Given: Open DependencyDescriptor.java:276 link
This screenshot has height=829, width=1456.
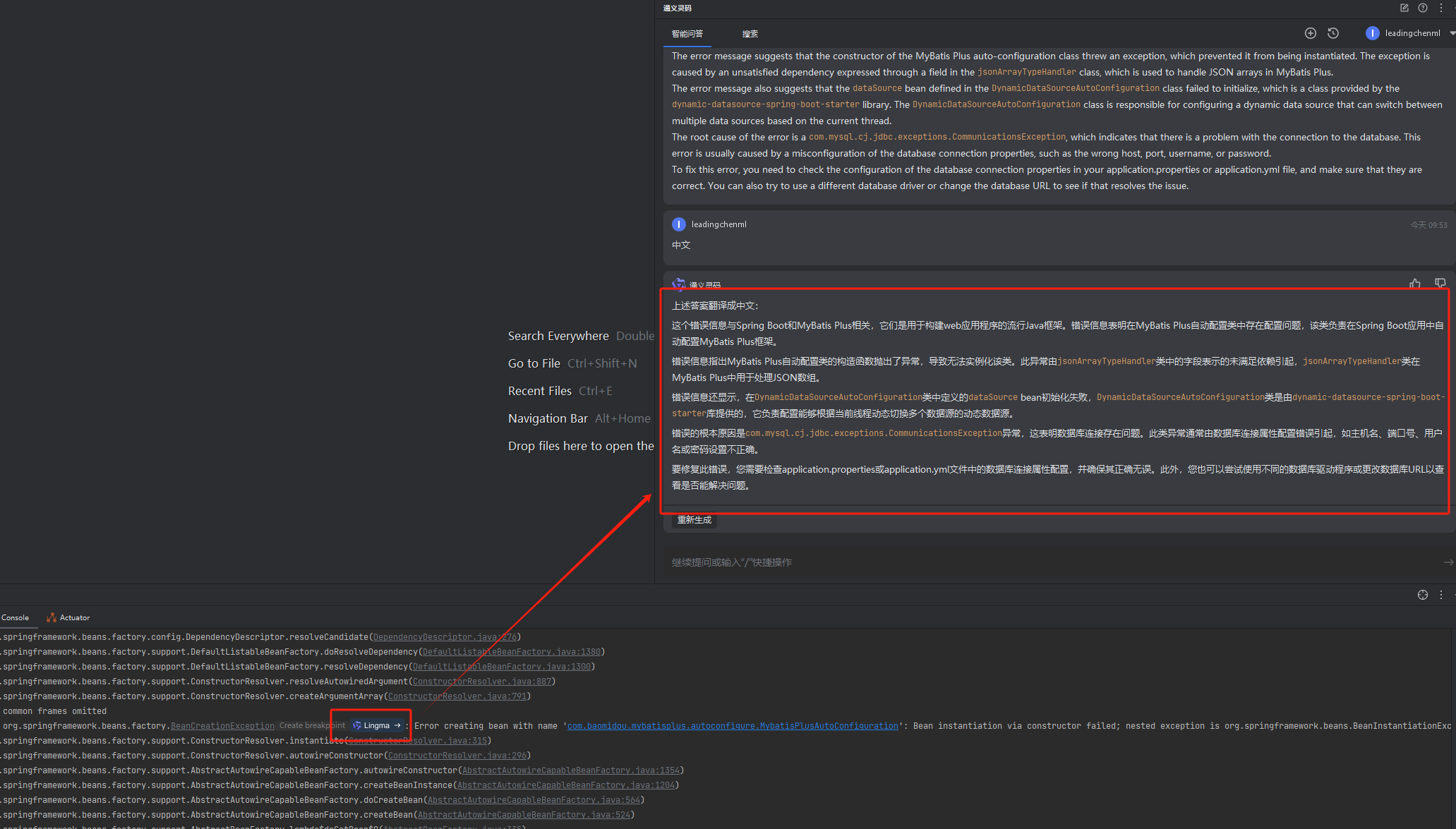Looking at the screenshot, I should click(445, 637).
